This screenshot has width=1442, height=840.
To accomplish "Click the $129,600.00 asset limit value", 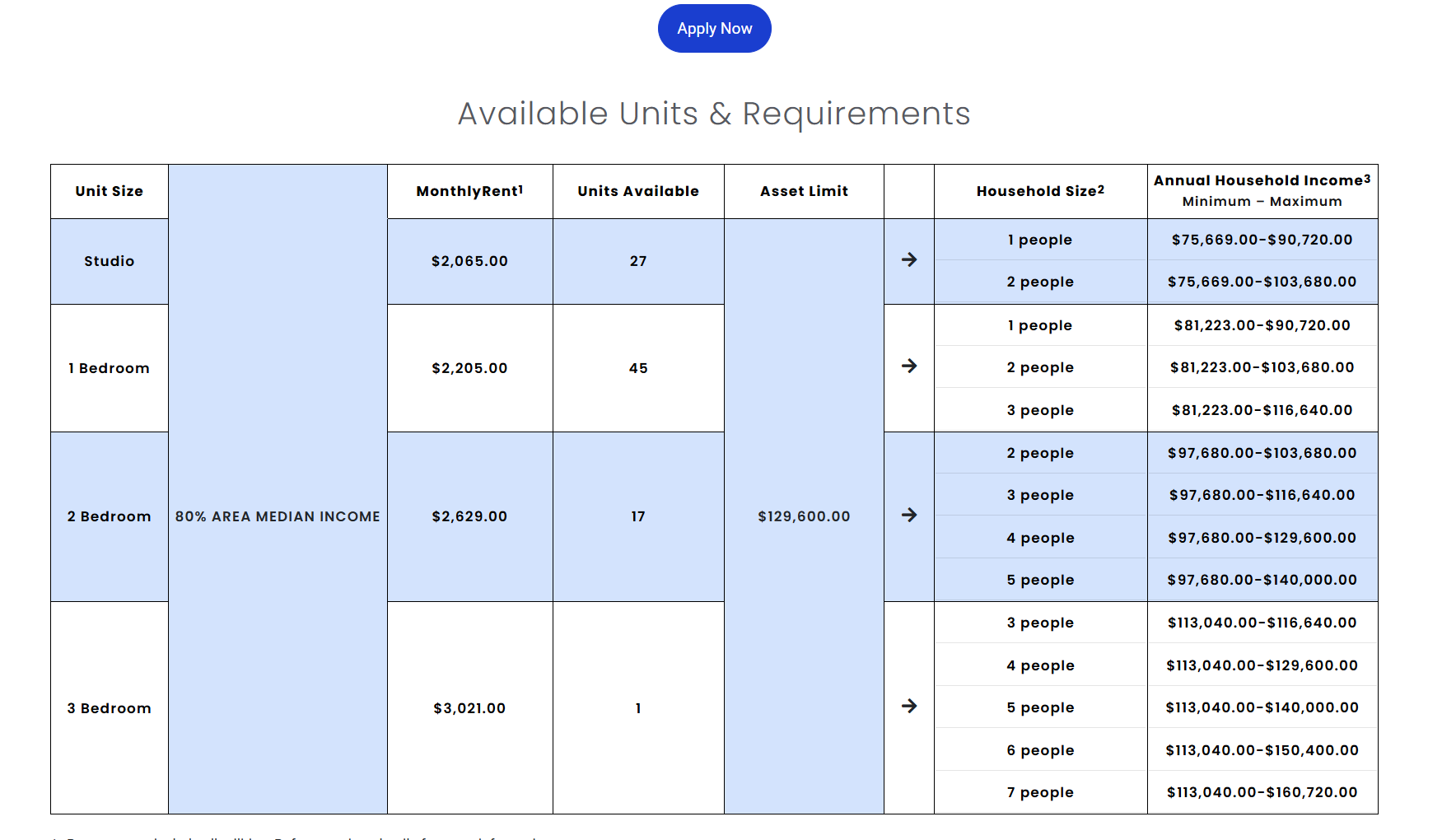I will (x=804, y=516).
